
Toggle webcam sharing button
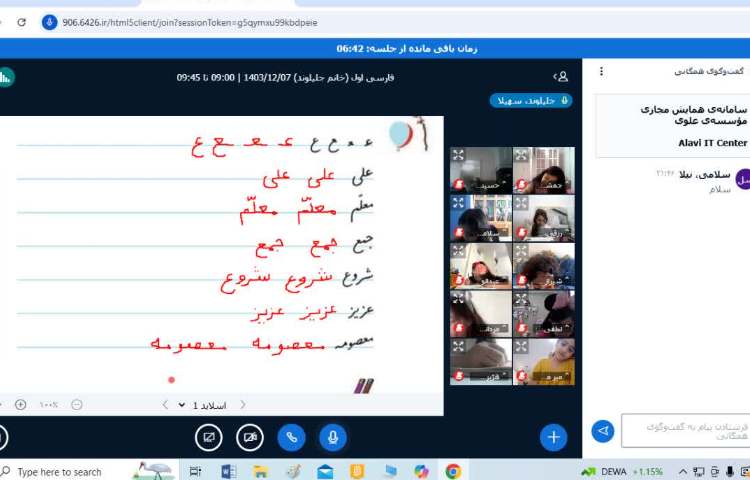point(250,437)
